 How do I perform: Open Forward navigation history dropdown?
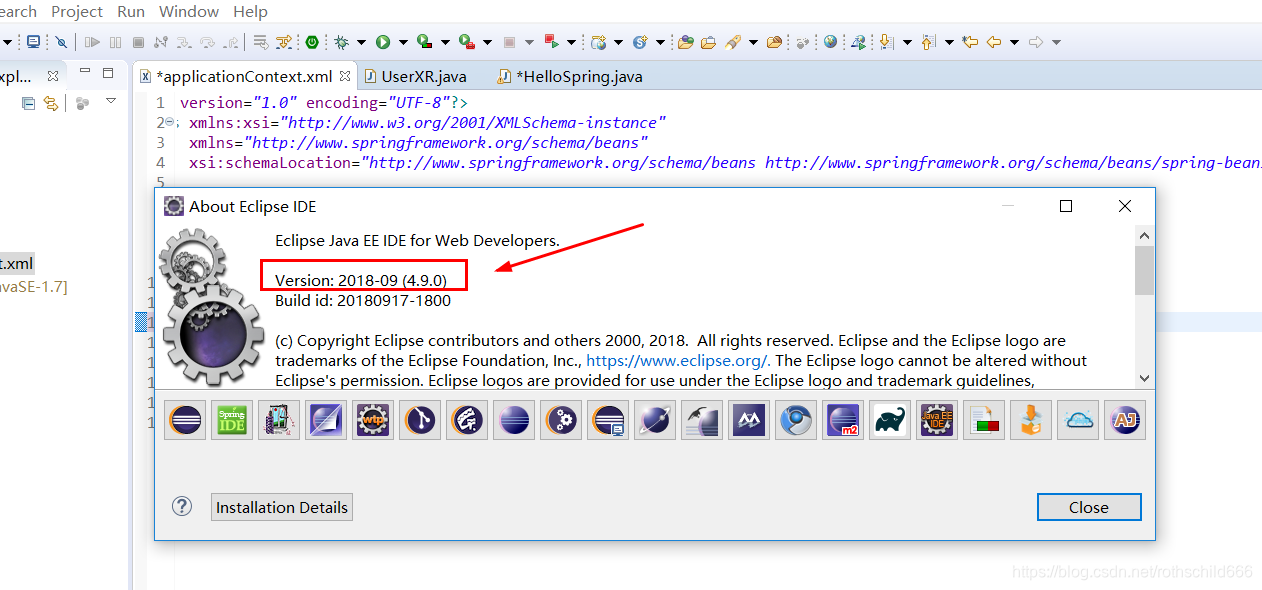[x=1056, y=42]
